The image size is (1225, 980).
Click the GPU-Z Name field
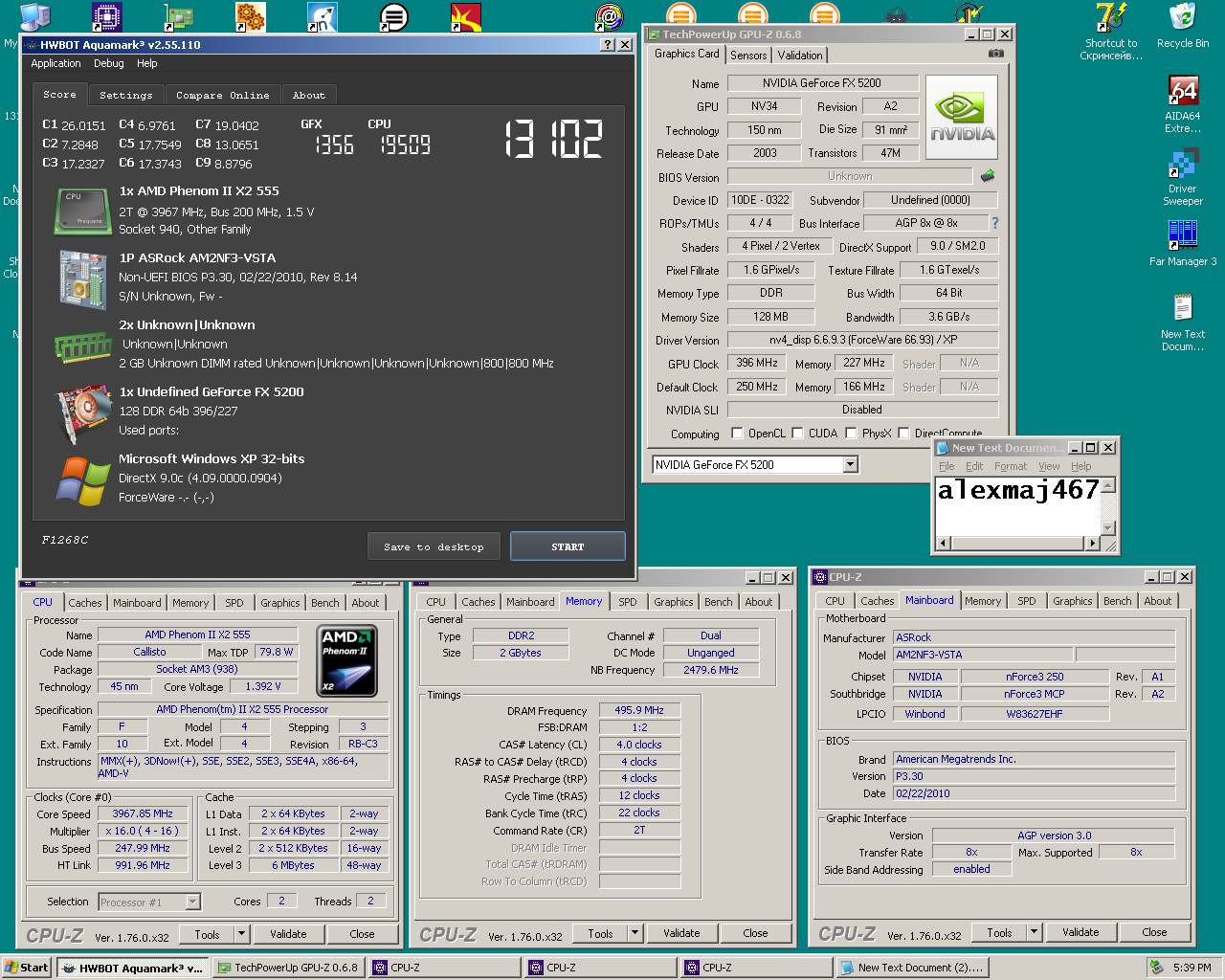point(822,83)
